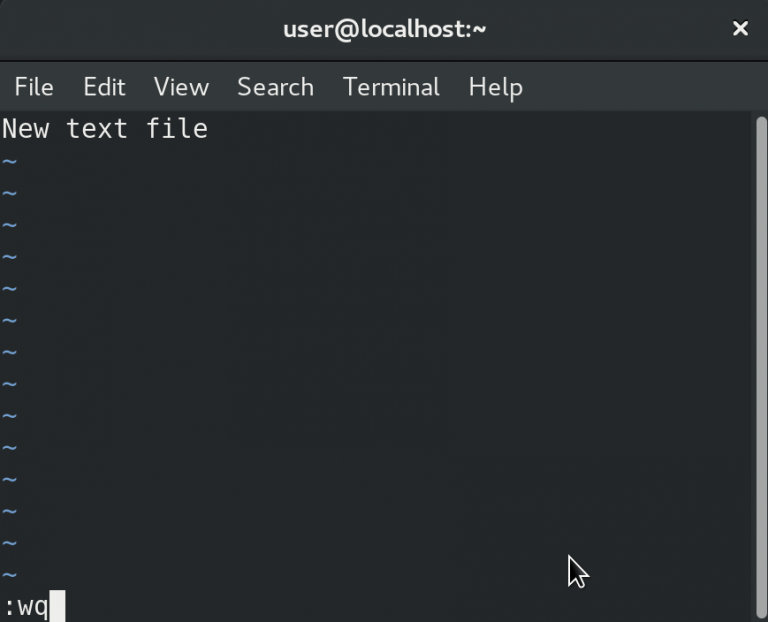Close the terminal window
The image size is (768, 622).
(740, 29)
